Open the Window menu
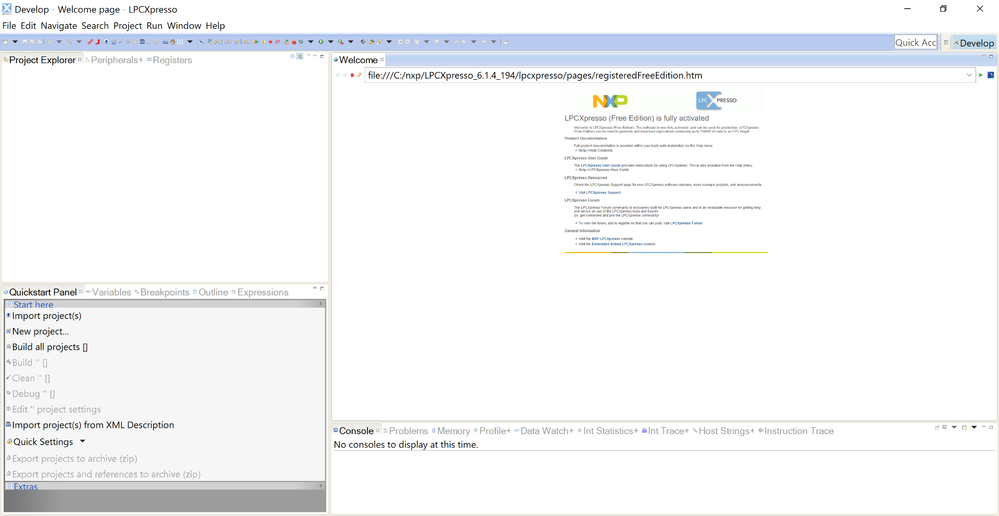 click(184, 25)
